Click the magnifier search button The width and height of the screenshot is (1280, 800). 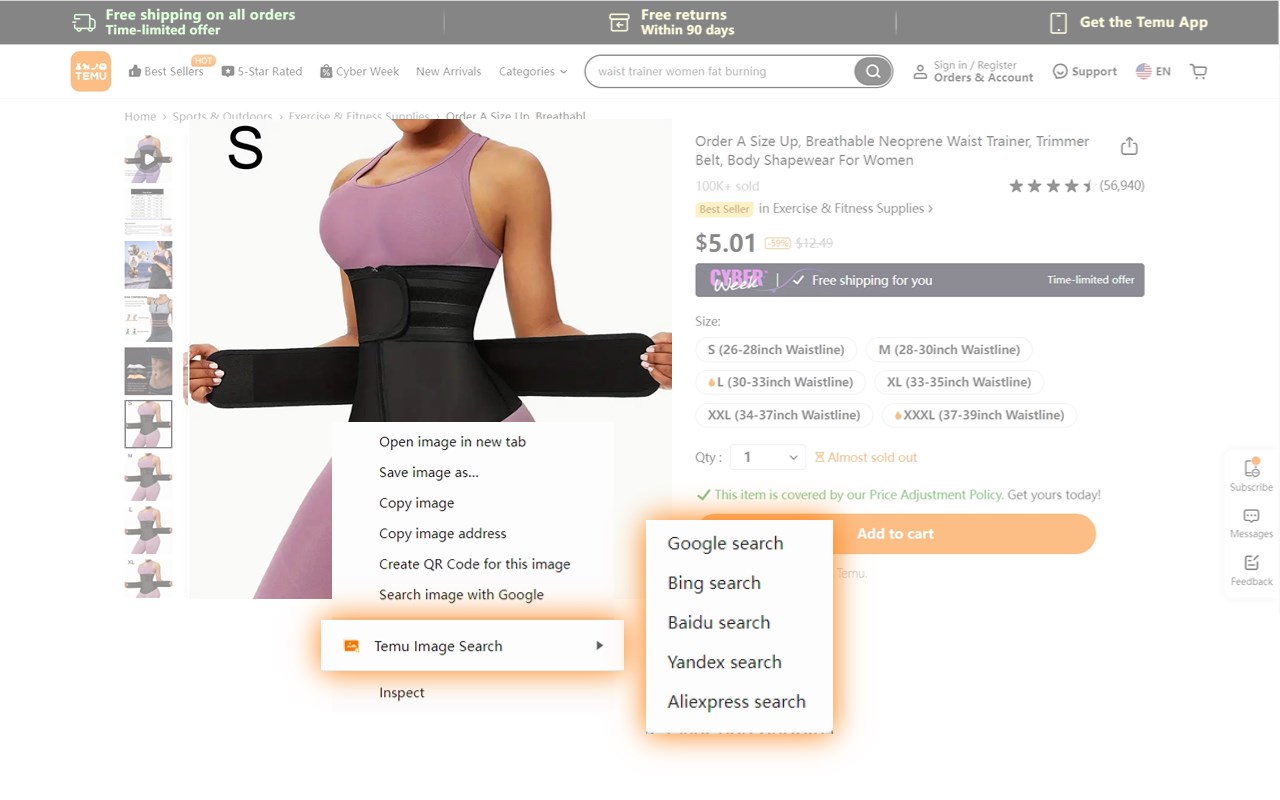[873, 71]
